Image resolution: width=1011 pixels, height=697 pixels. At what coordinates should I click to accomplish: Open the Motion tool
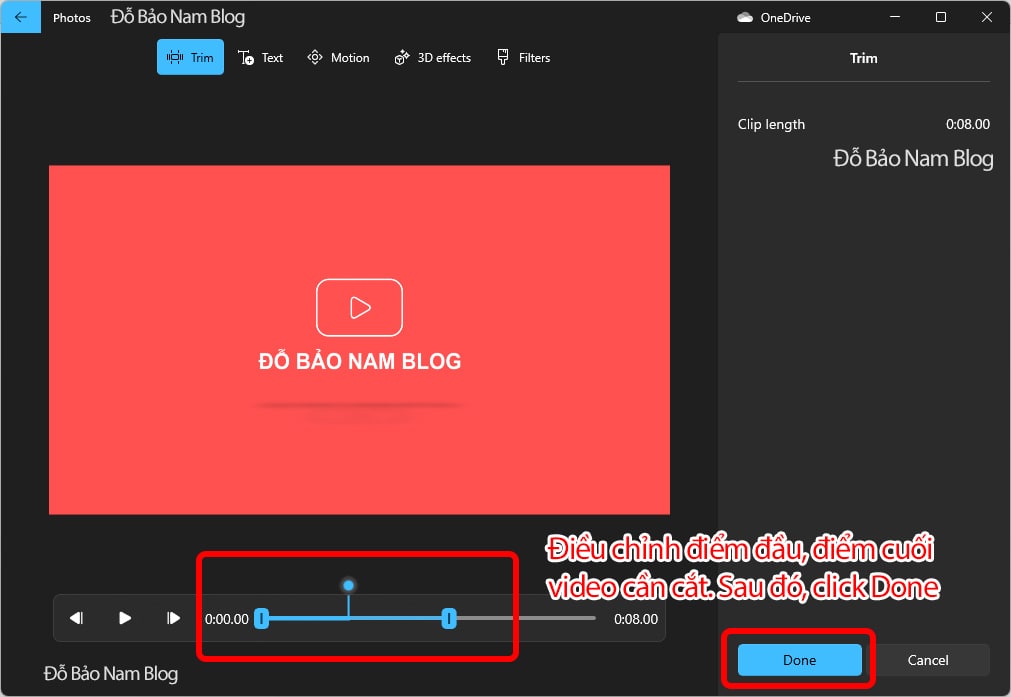coord(339,57)
